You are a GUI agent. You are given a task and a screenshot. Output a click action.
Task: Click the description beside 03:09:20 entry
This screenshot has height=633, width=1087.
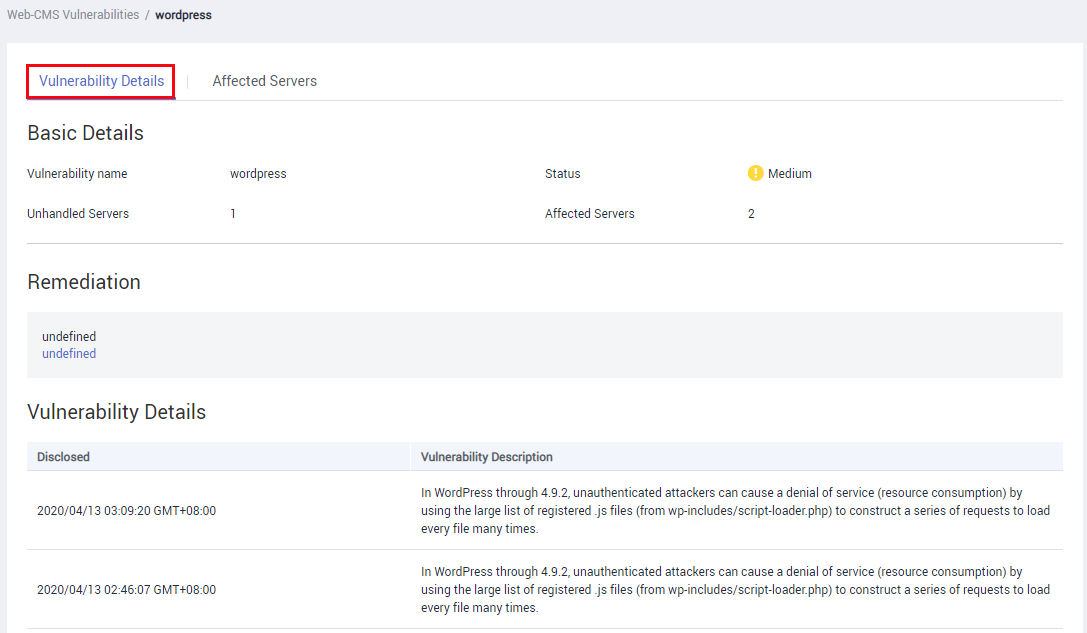735,511
